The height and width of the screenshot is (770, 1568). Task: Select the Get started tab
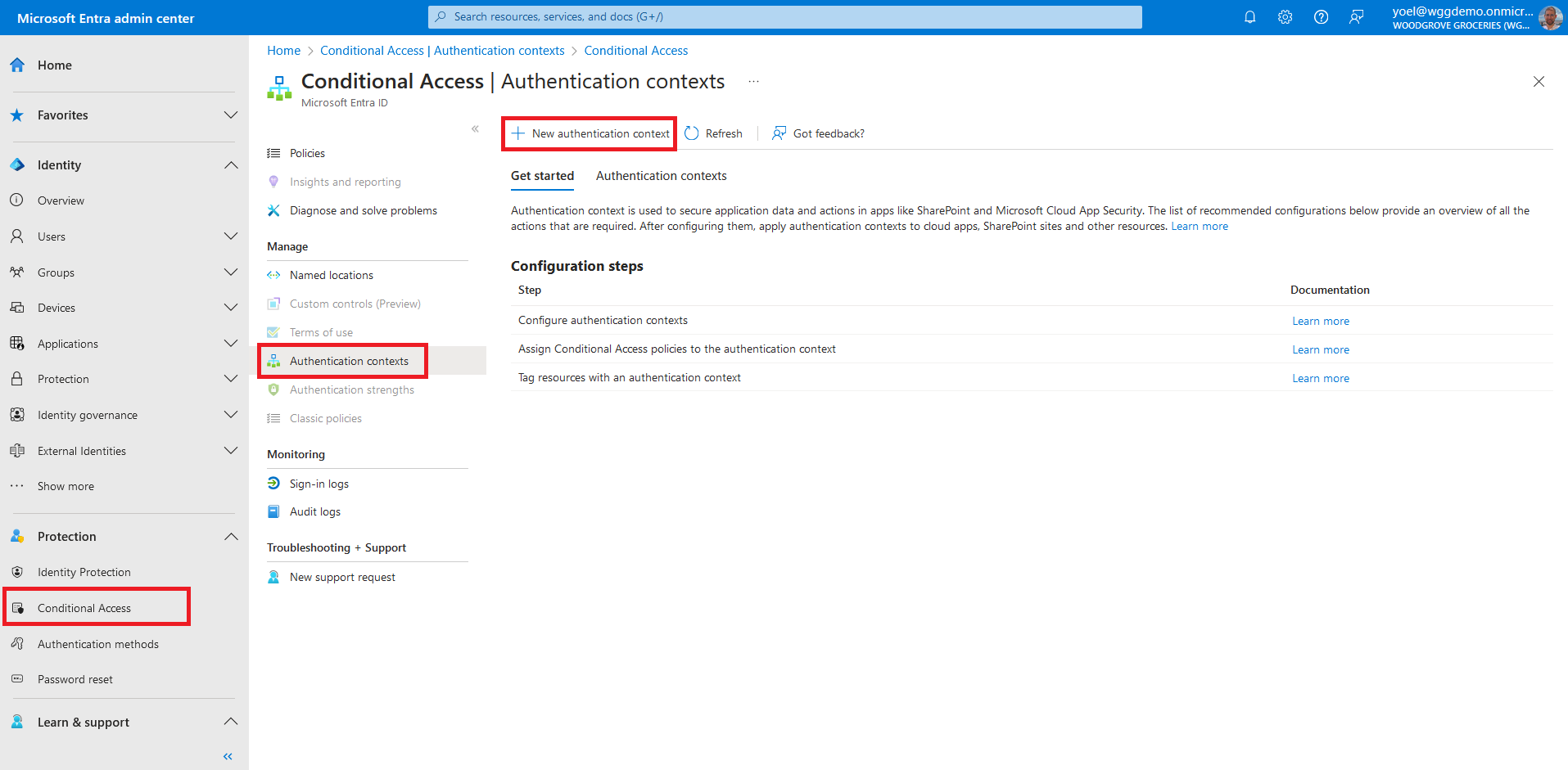point(542,176)
